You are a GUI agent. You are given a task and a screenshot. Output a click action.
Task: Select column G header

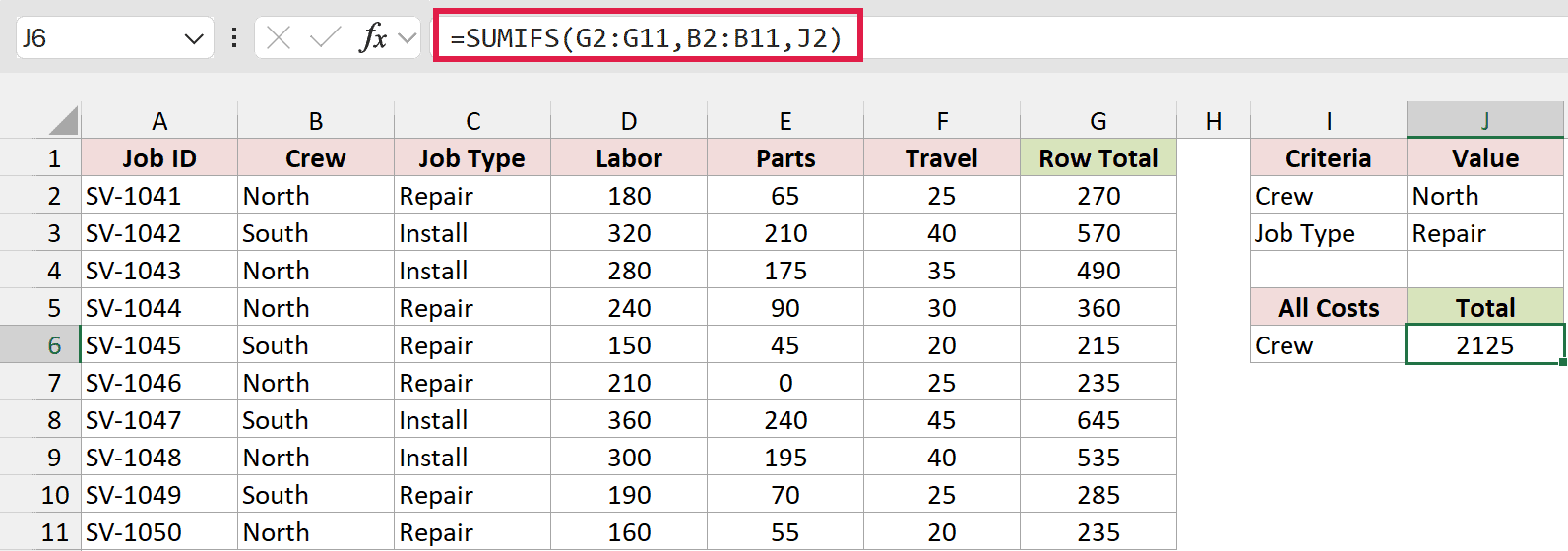click(1098, 121)
